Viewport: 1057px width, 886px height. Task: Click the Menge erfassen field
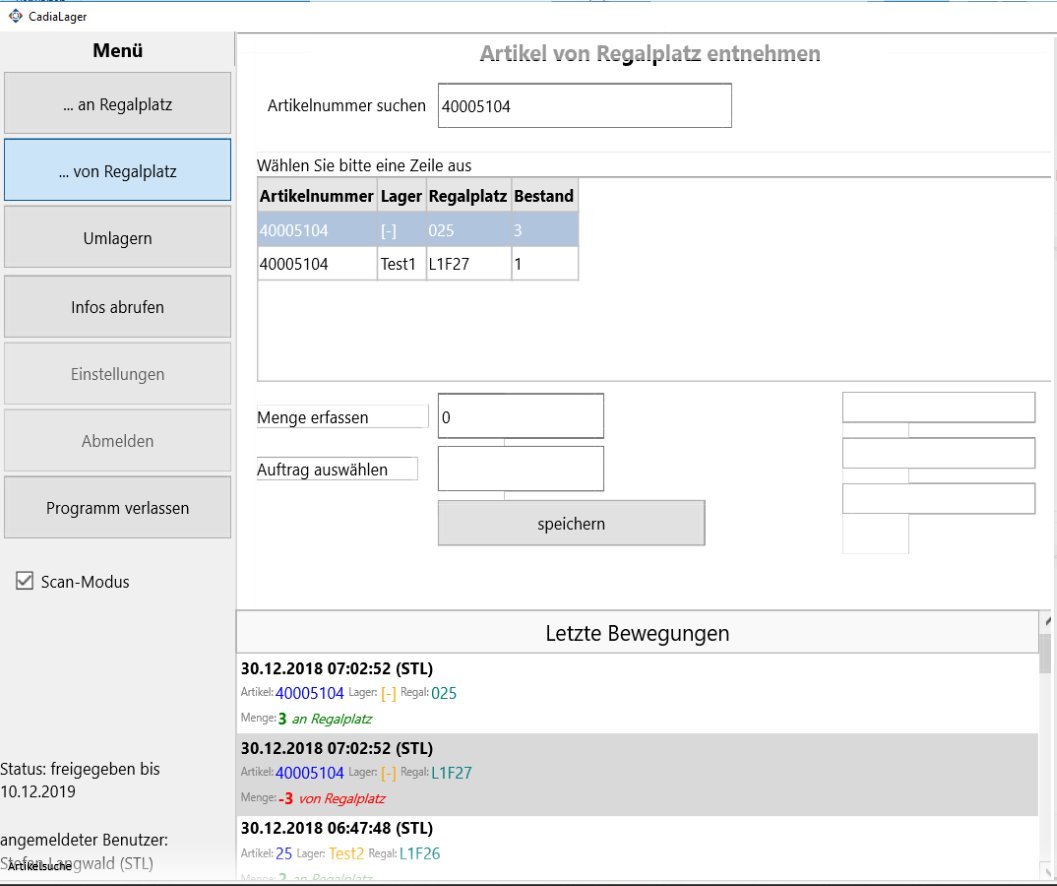[x=520, y=417]
